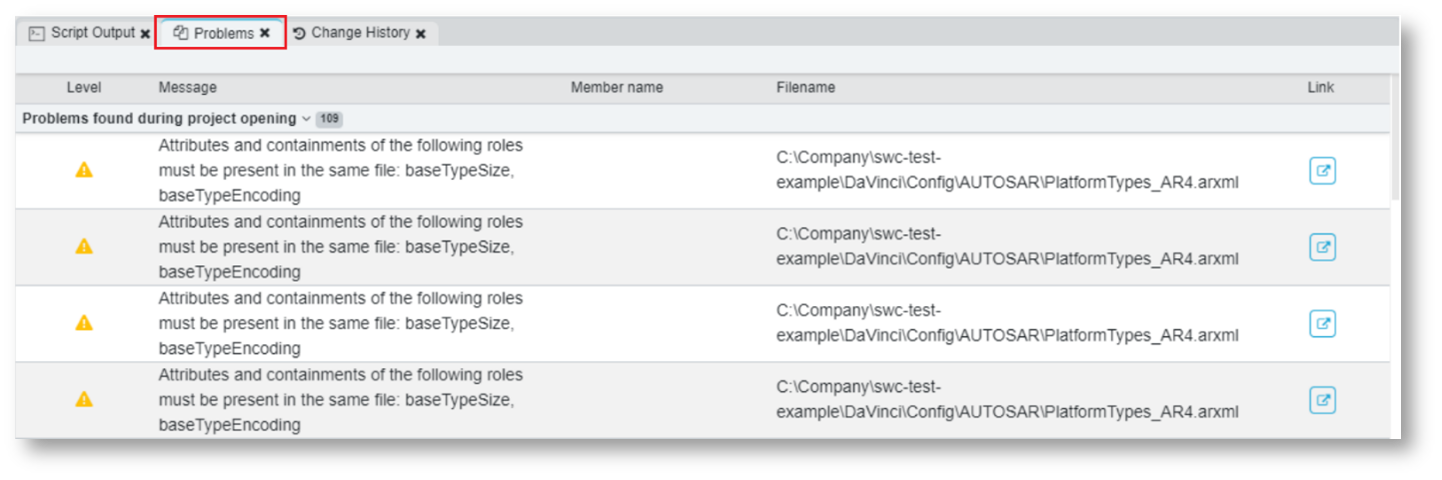Close the Problems tab
The width and height of the screenshot is (1442, 480).
[265, 33]
